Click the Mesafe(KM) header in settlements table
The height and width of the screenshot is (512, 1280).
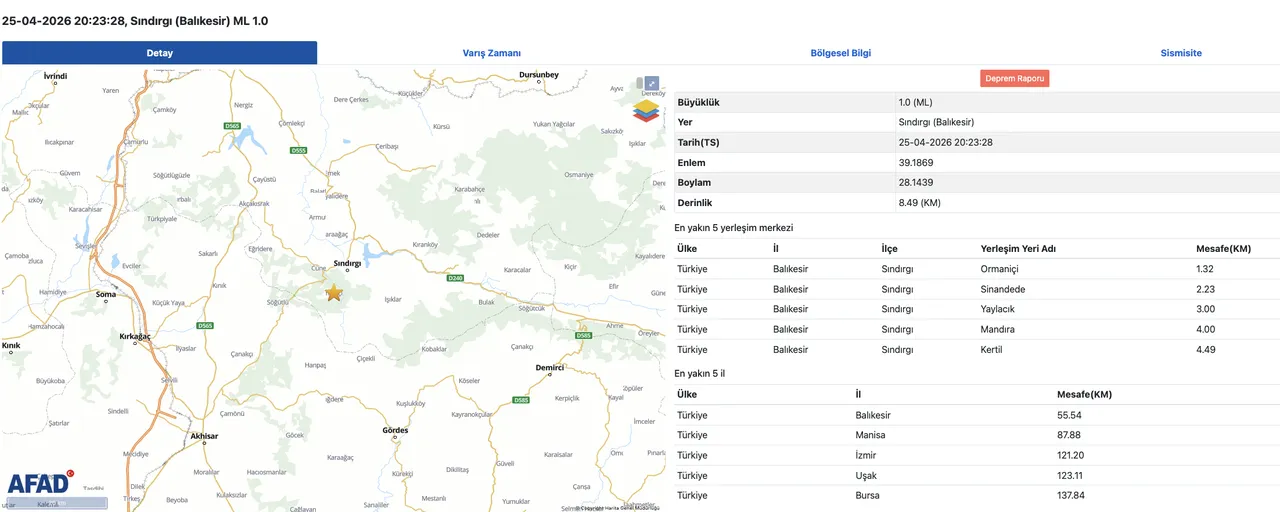click(x=1223, y=248)
